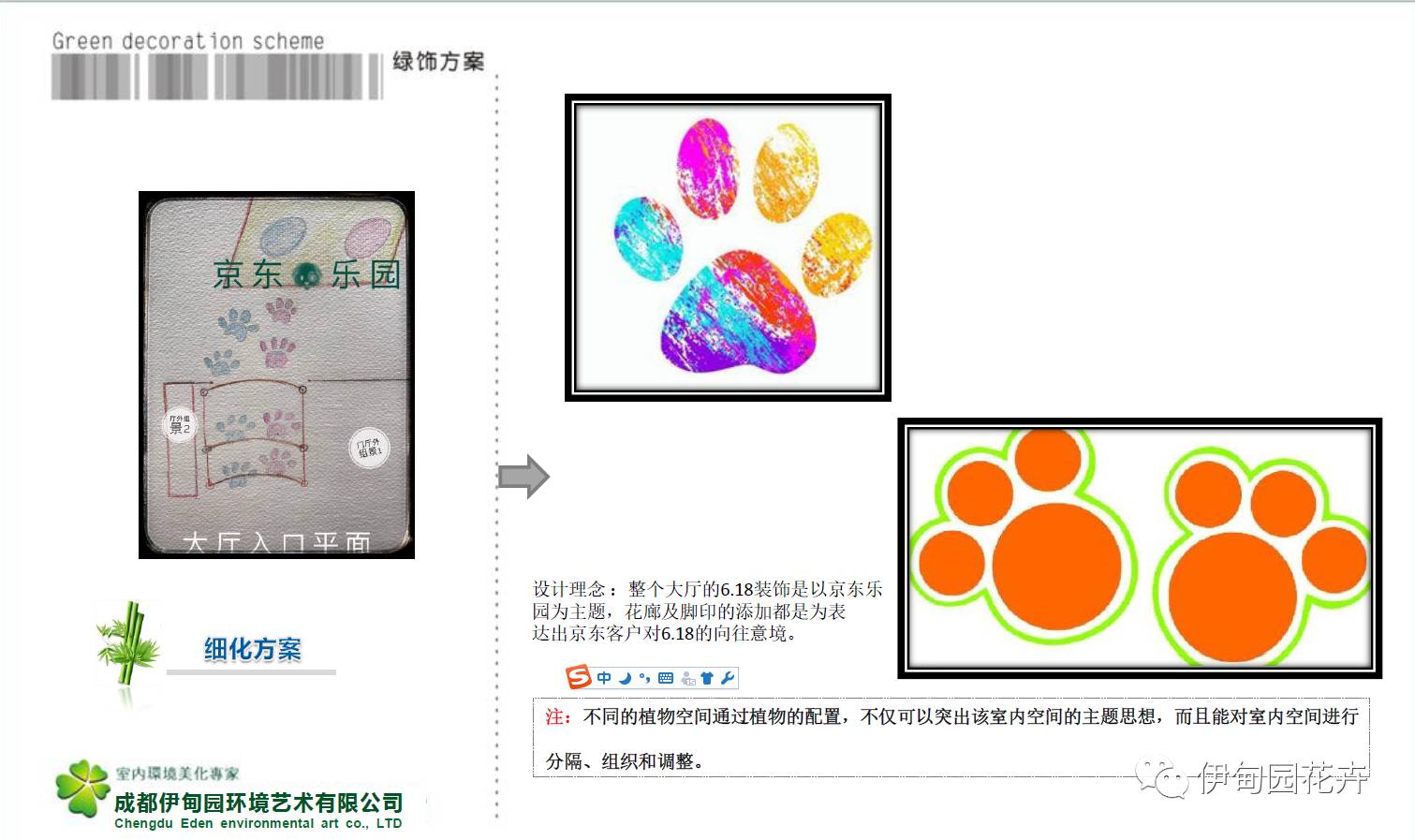The image size is (1415, 840).
Task: Open the soft keyboard icon
Action: coord(666,678)
